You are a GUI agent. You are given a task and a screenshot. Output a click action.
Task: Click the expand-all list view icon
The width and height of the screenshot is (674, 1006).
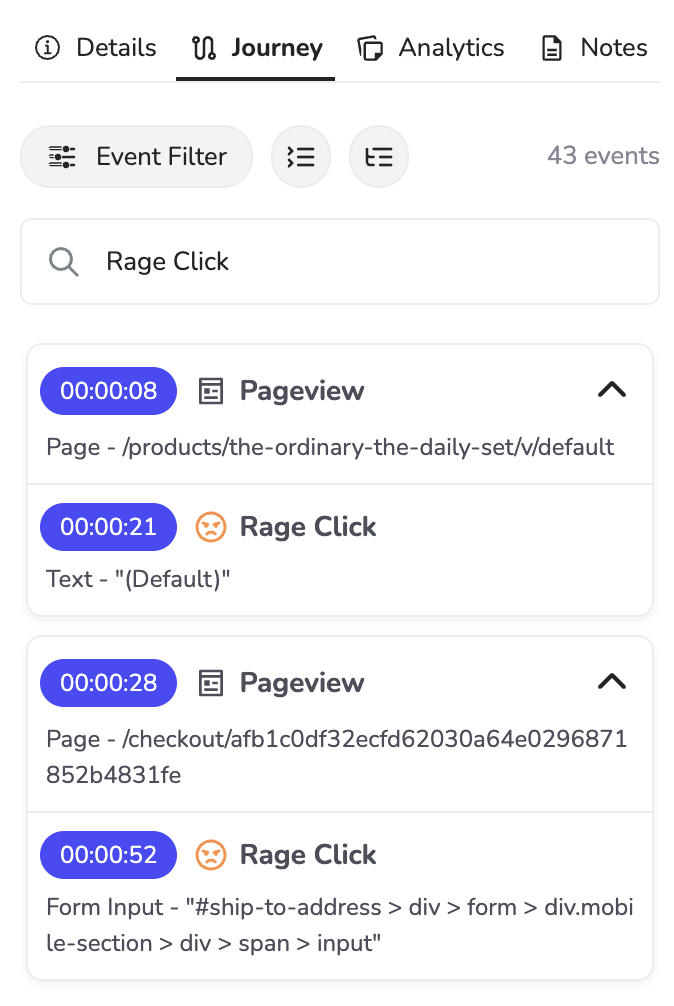[301, 156]
